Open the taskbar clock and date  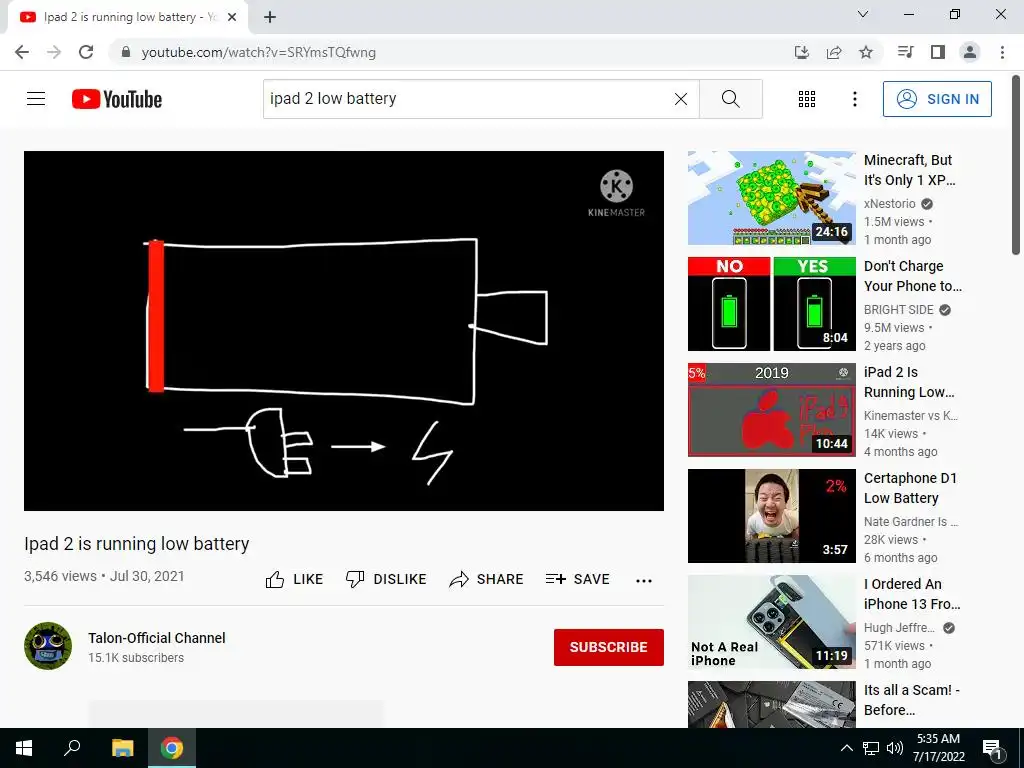pos(938,748)
